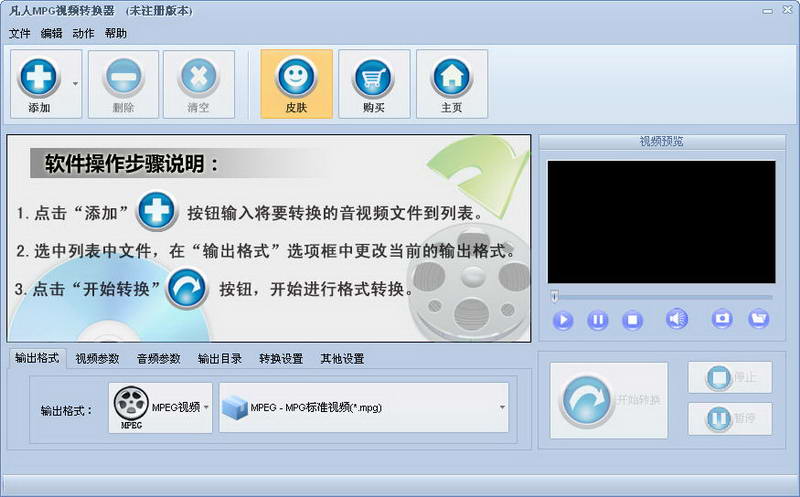Open the snapshot folder icon
The width and height of the screenshot is (800, 497).
(759, 319)
